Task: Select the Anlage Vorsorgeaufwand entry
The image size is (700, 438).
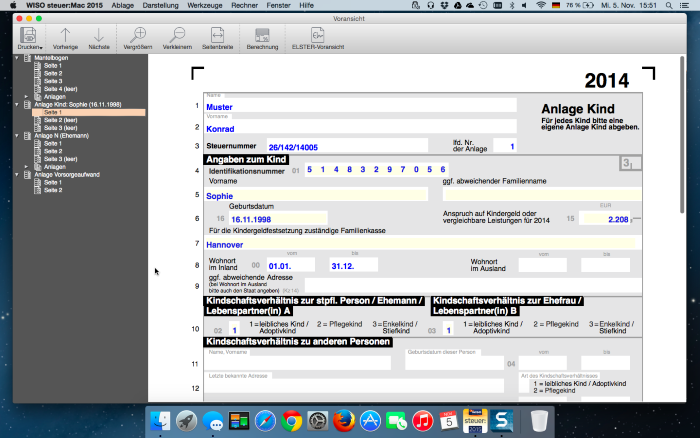Action: (67, 175)
